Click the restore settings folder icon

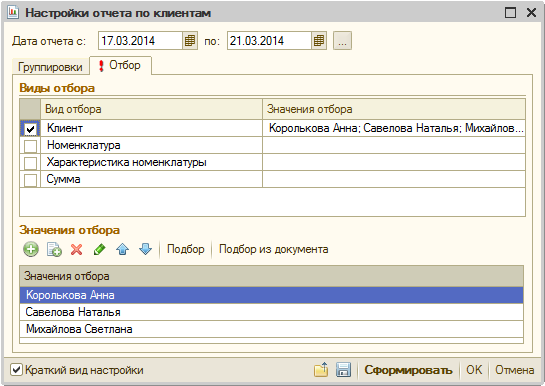pos(321,370)
